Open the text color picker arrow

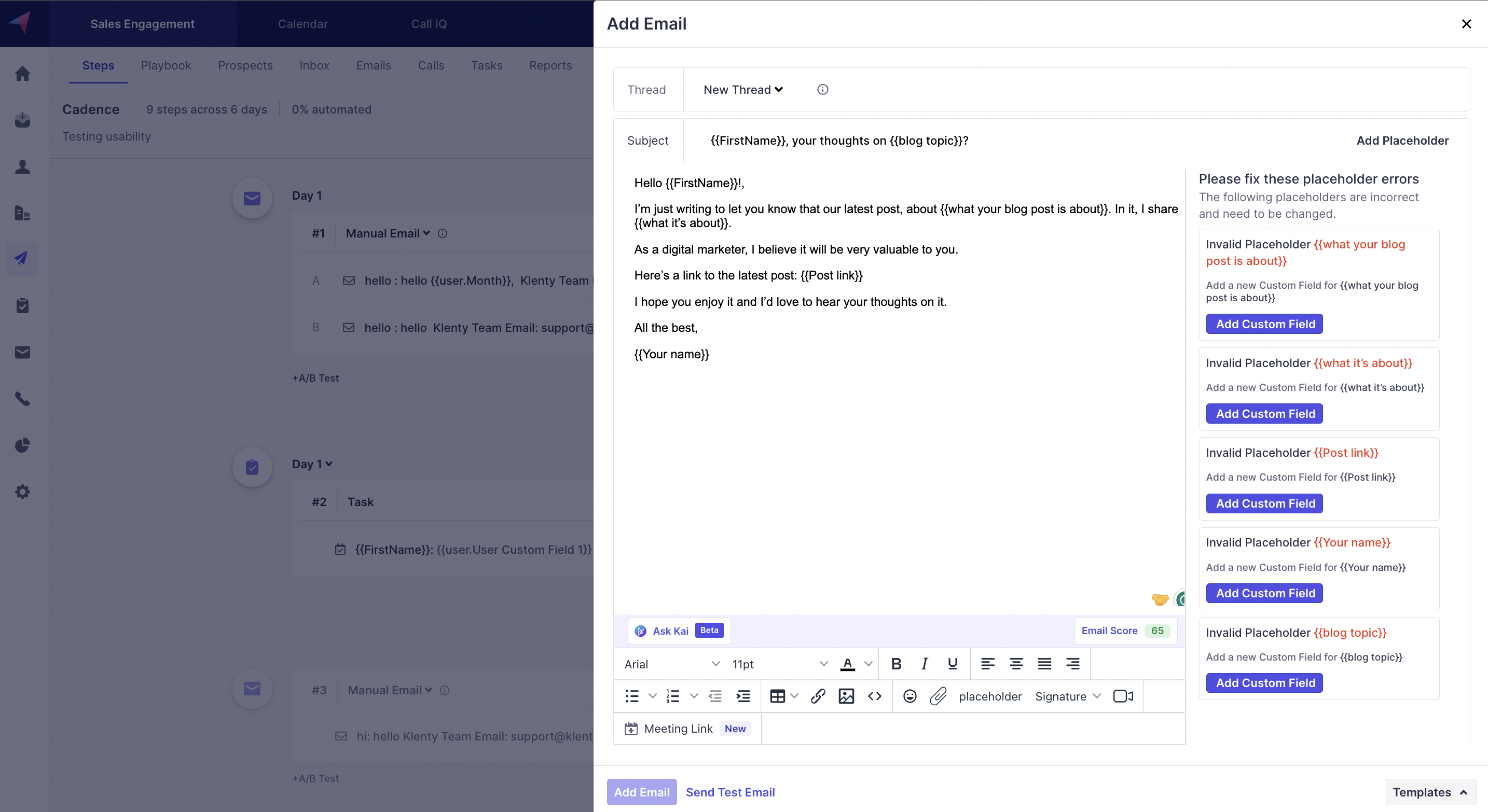pyautogui.click(x=868, y=664)
